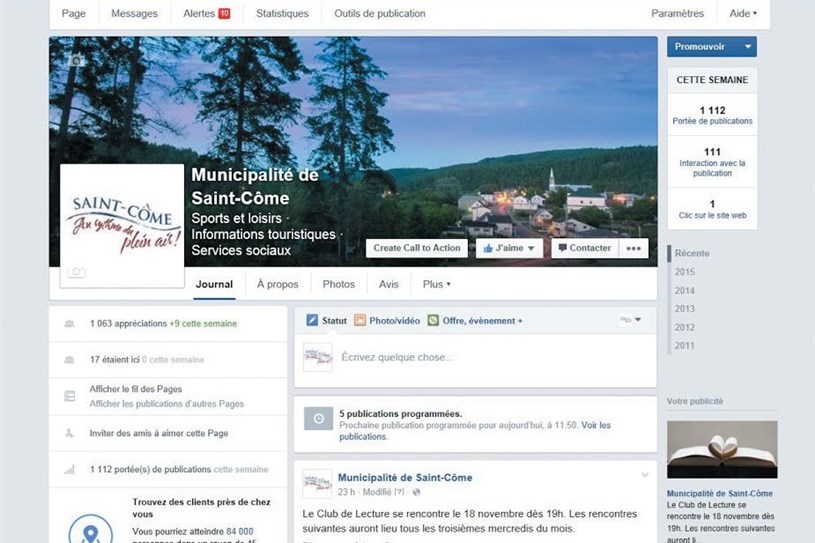This screenshot has width=815, height=543.
Task: Open the Photos tab
Action: click(338, 284)
